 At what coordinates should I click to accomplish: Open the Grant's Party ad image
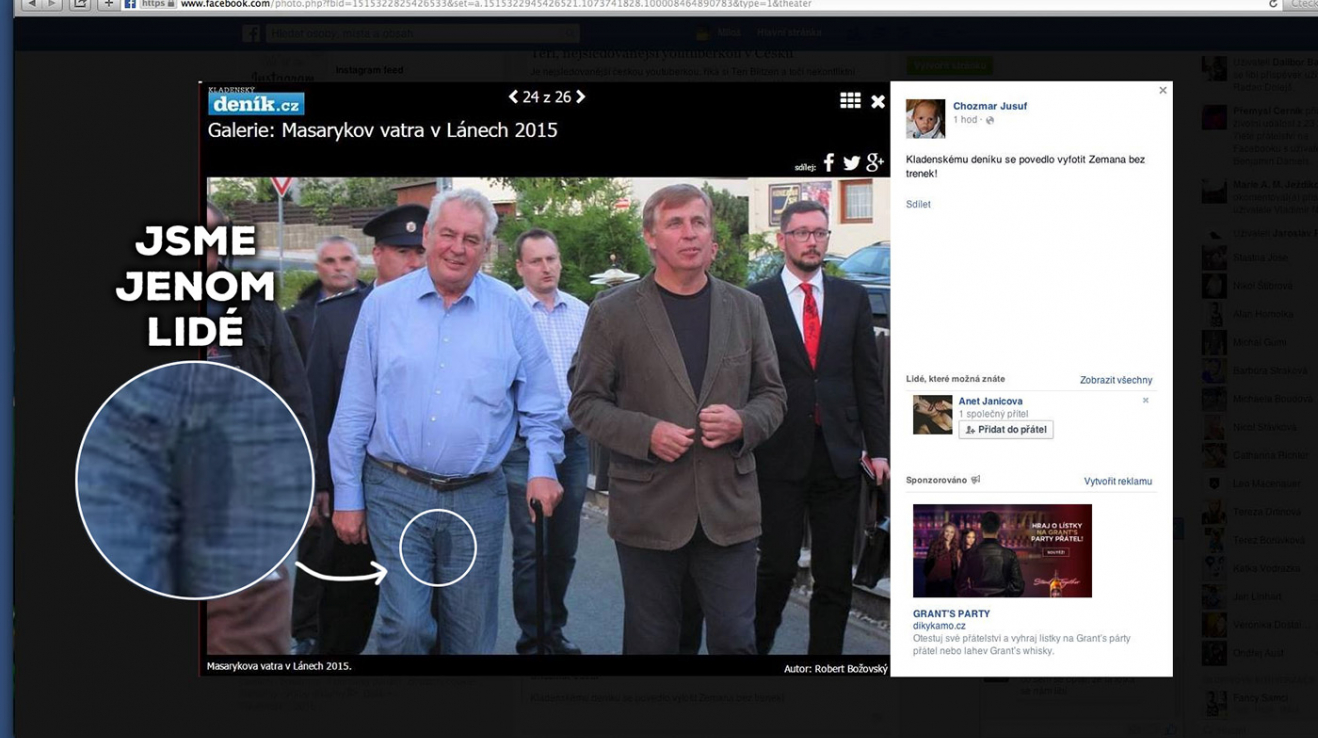tap(1002, 551)
